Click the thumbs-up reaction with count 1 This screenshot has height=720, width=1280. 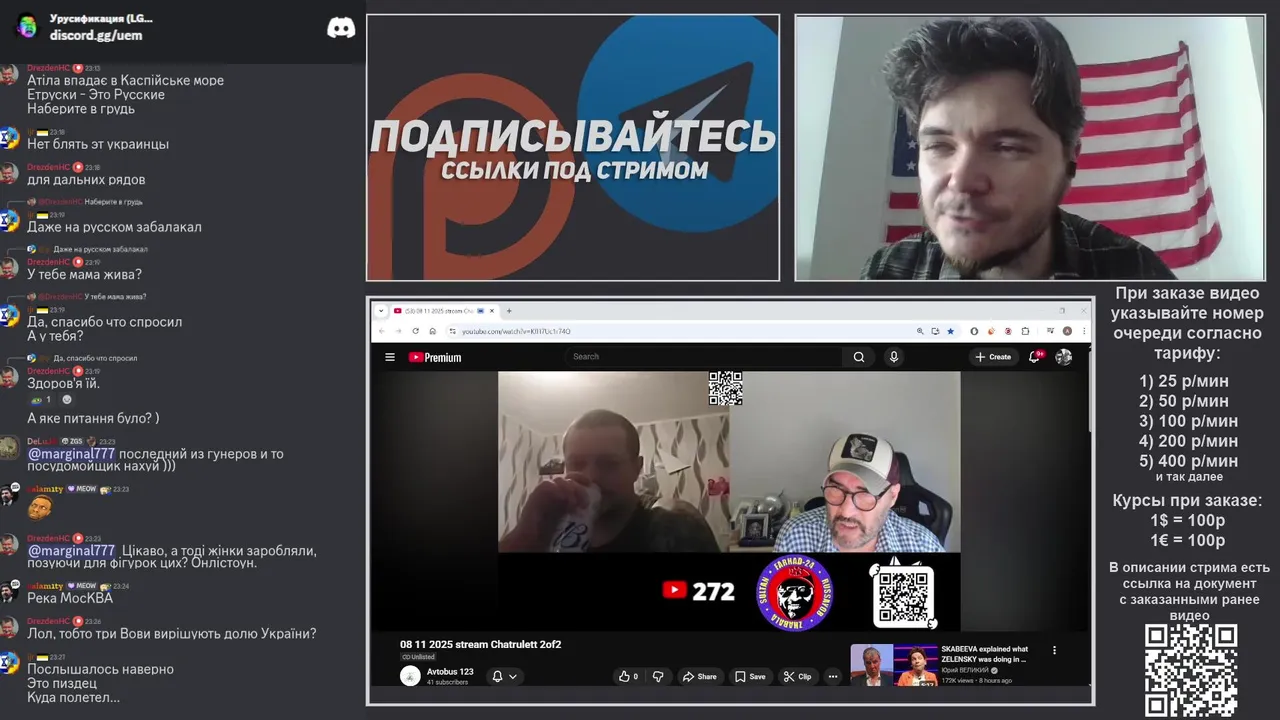[x=41, y=400]
